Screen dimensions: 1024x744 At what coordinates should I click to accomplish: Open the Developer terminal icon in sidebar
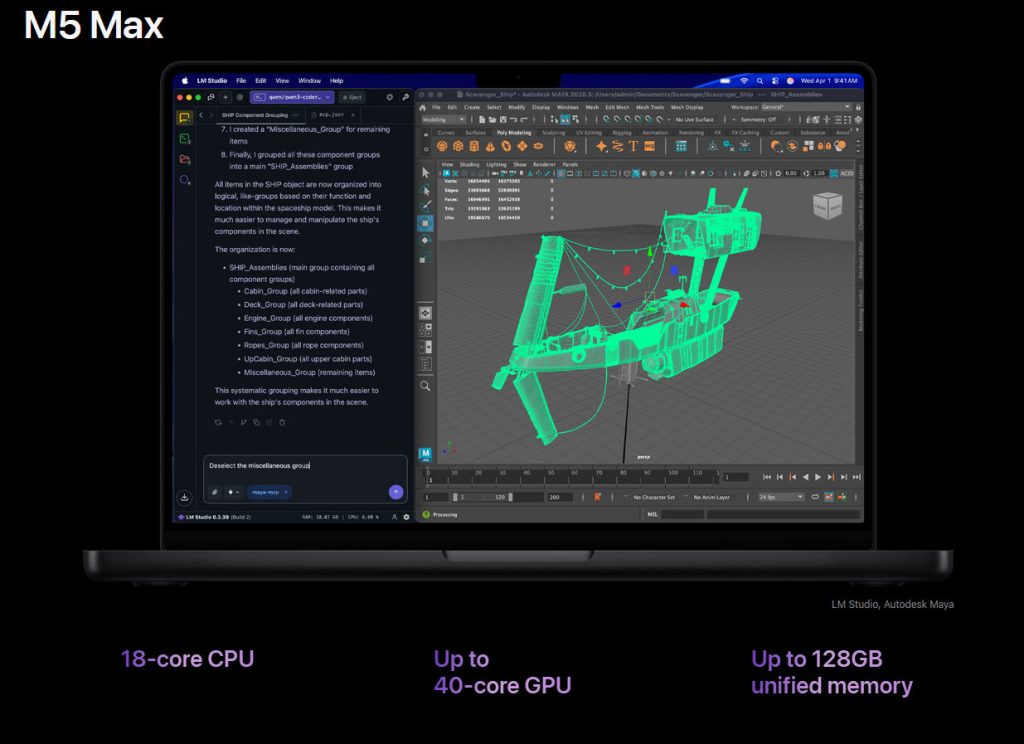(x=184, y=139)
